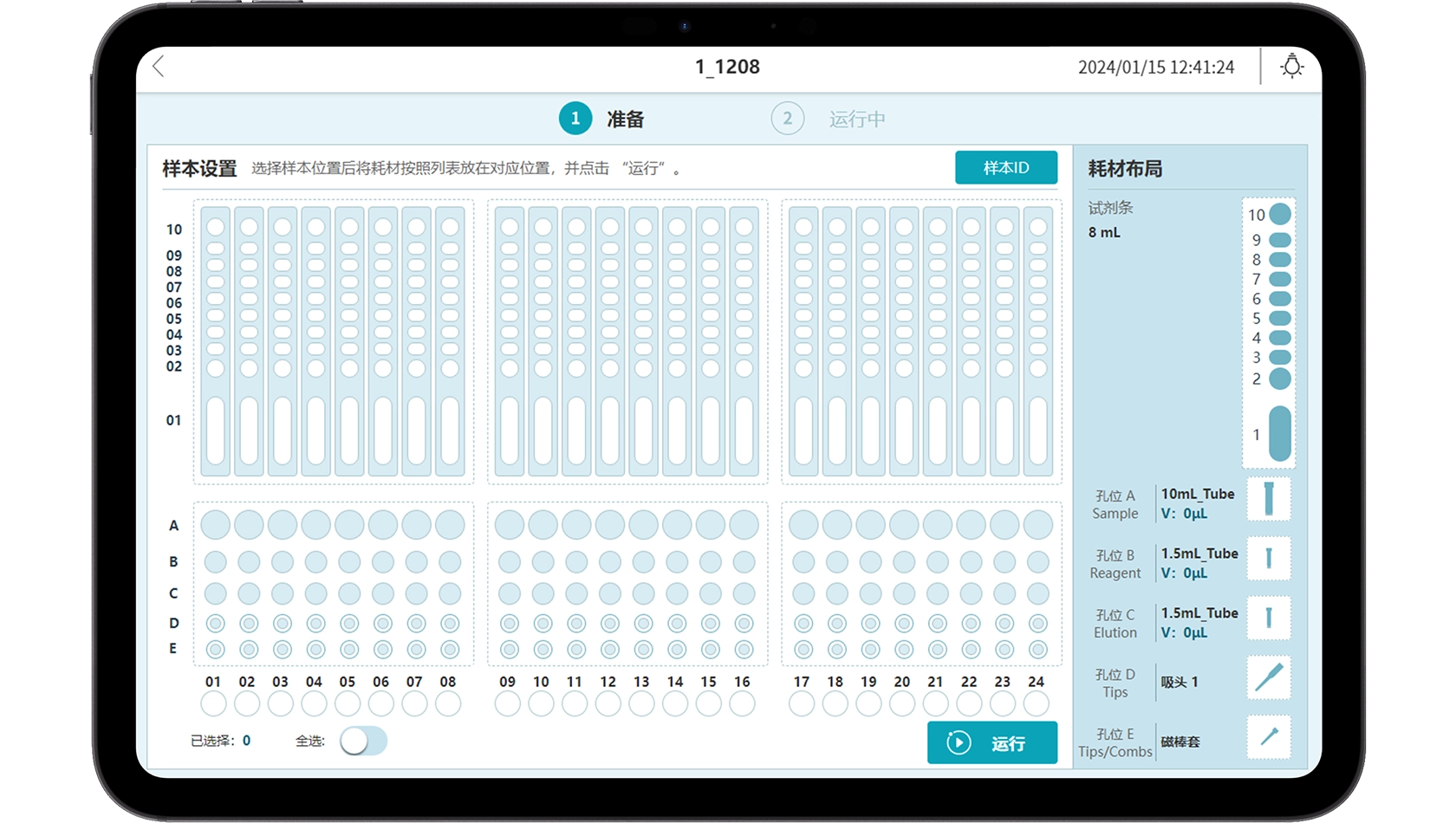Click the reagent strip above column 09

tap(510, 340)
